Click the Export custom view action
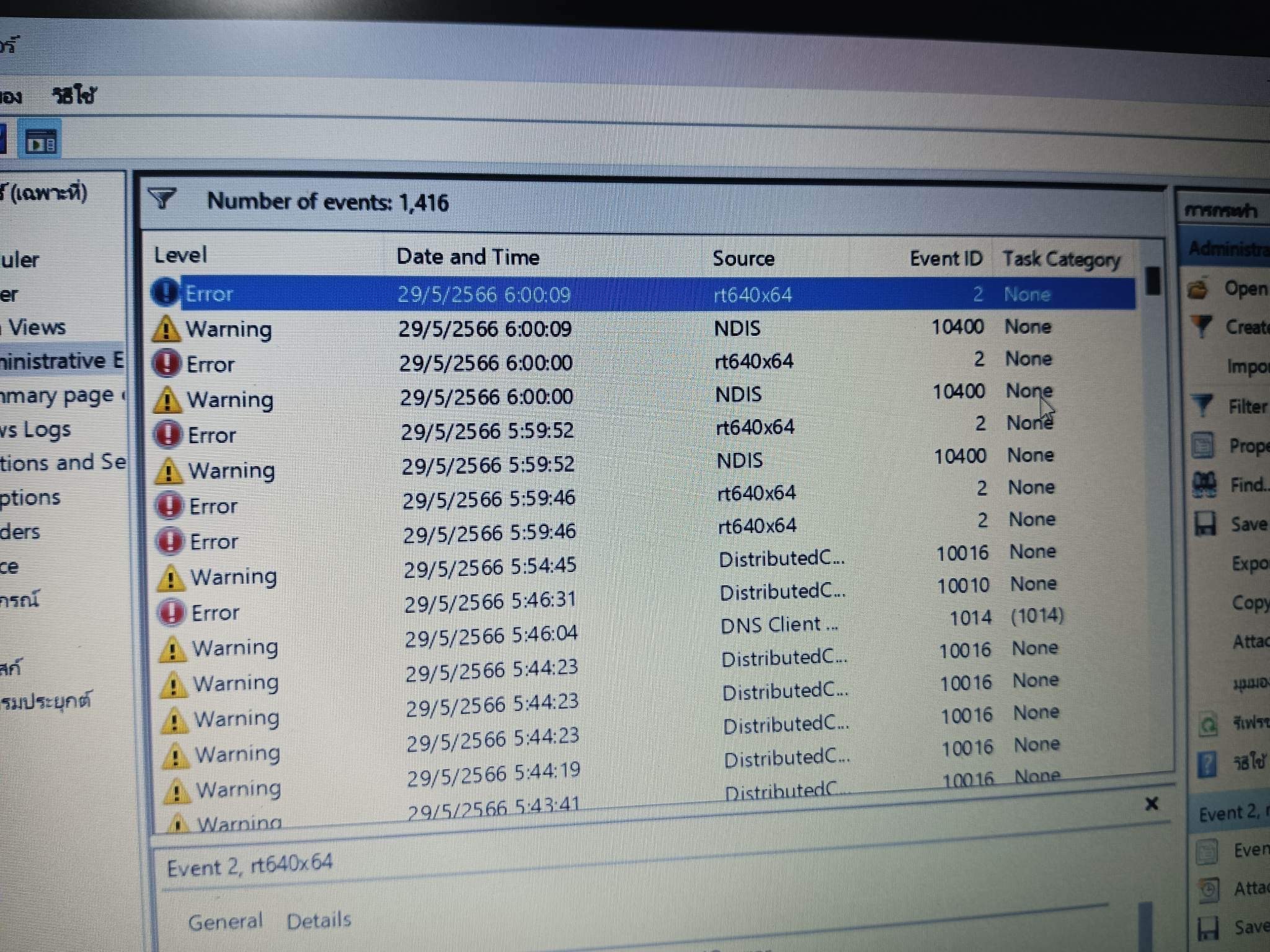This screenshot has height=952, width=1270. point(1250,563)
